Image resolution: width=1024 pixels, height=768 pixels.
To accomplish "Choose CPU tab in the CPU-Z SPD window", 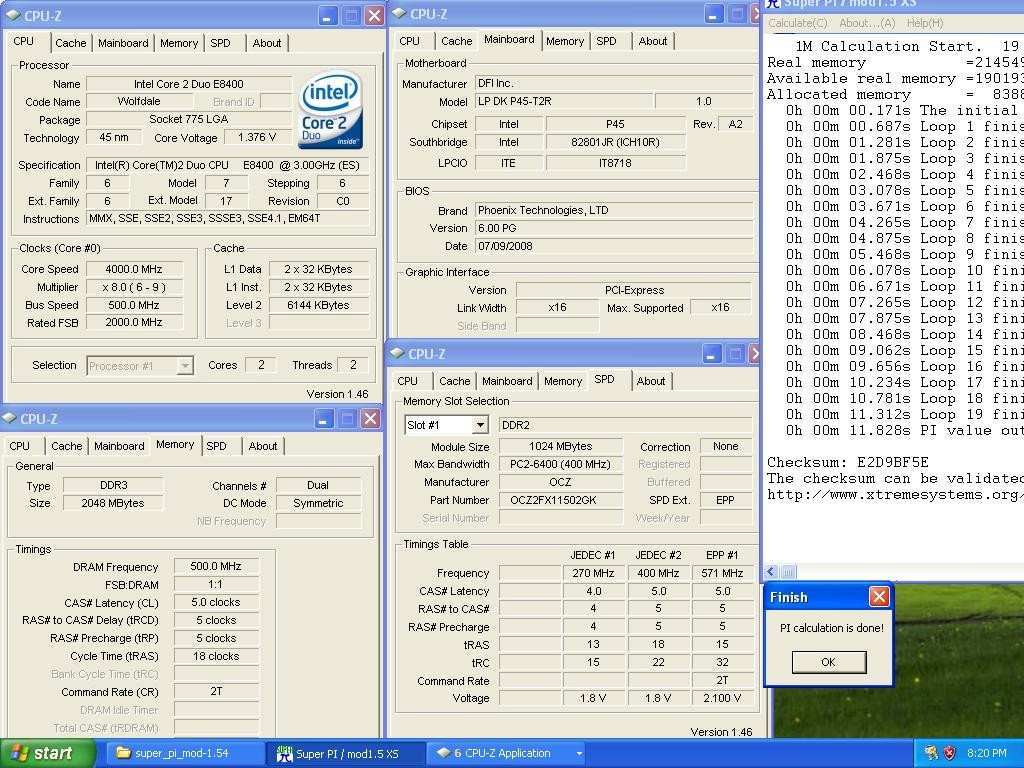I will point(408,381).
